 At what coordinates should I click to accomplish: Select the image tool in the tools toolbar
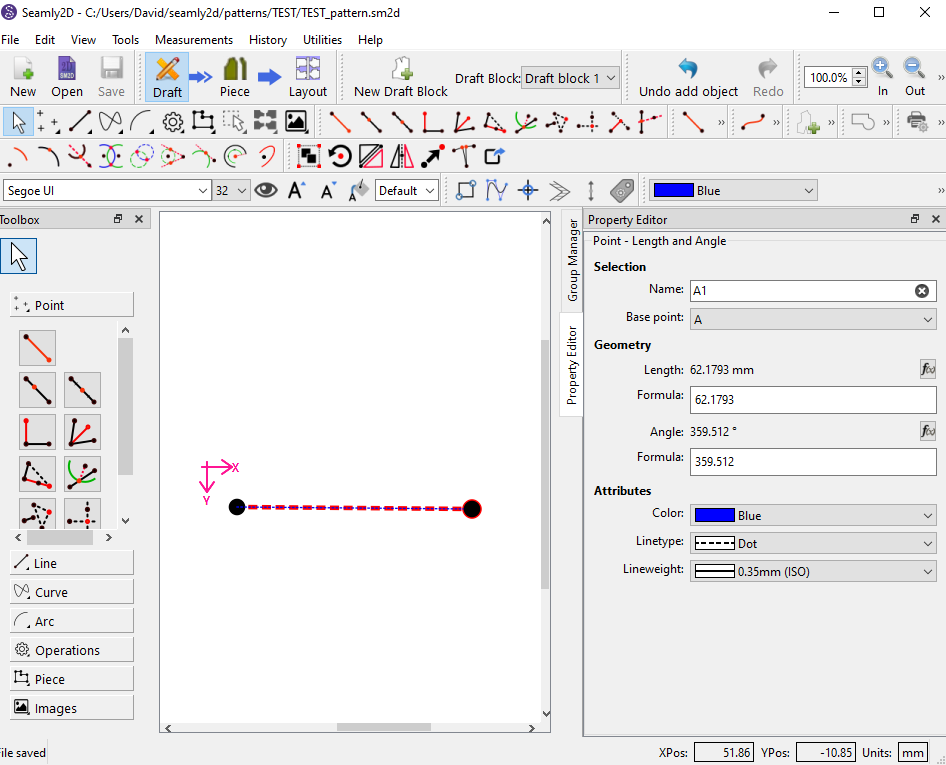[x=296, y=122]
